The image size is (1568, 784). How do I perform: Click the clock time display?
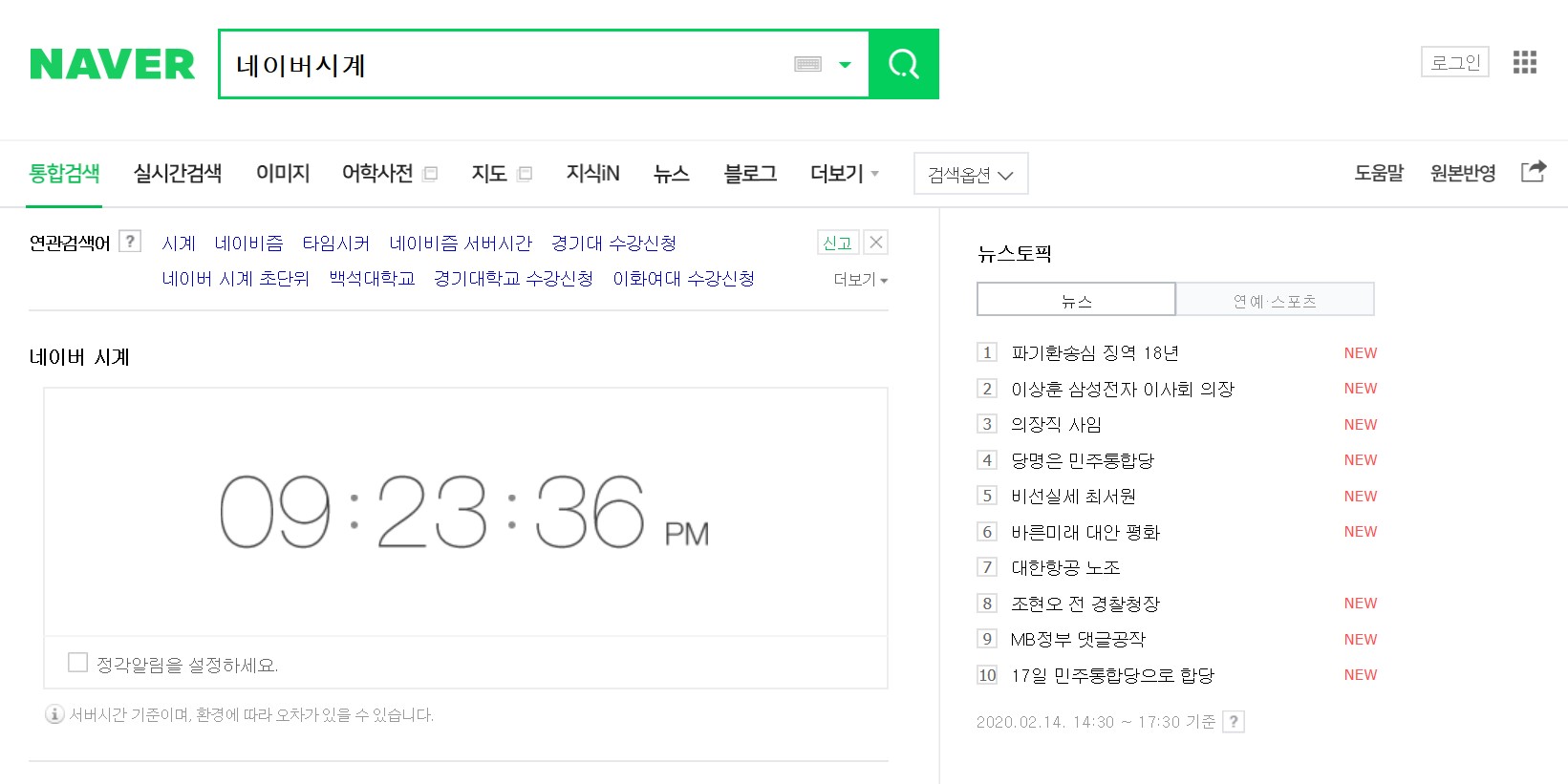click(x=464, y=512)
